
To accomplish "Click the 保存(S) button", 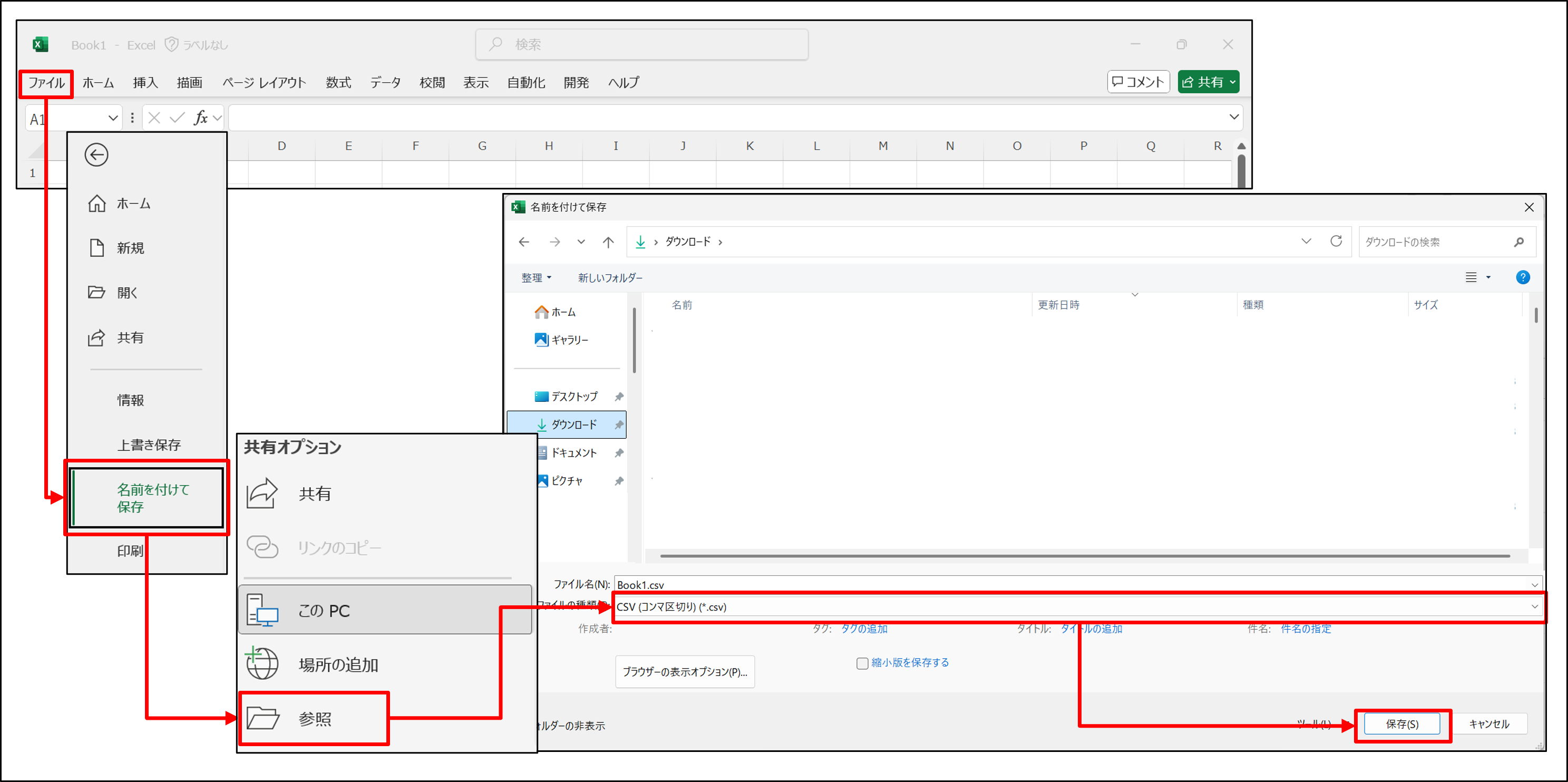I will 1402,724.
